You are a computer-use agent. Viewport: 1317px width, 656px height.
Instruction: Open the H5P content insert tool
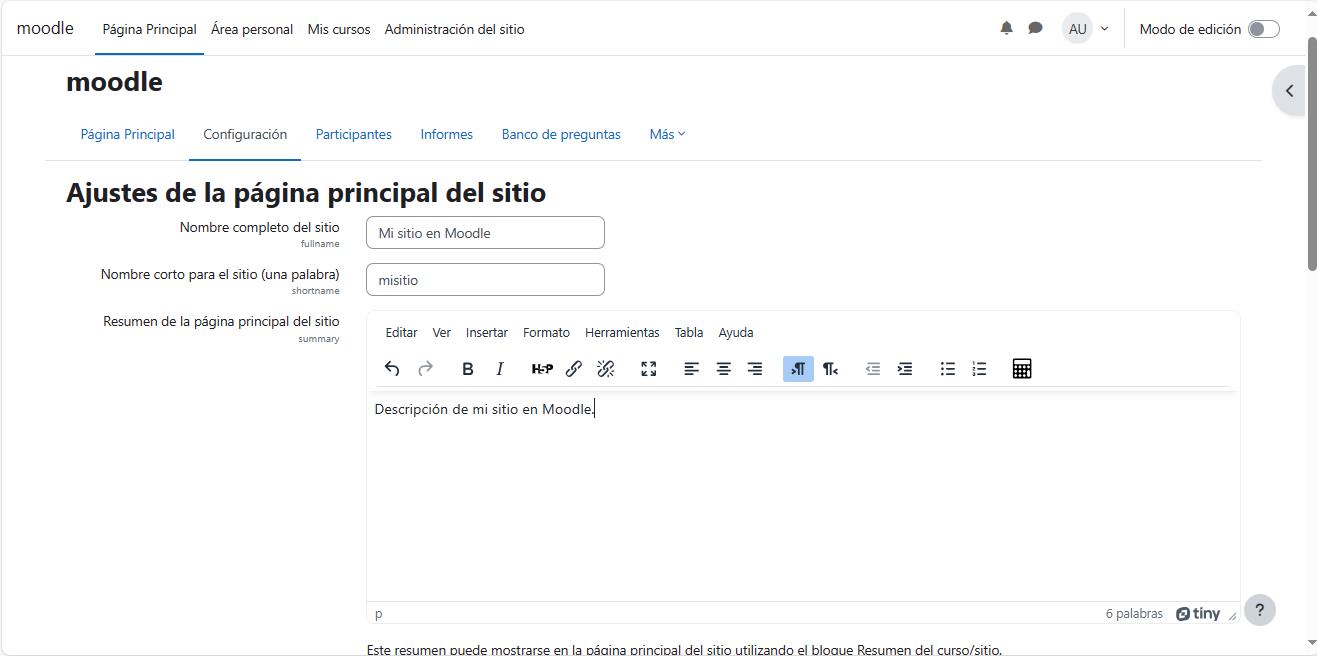[x=542, y=369]
